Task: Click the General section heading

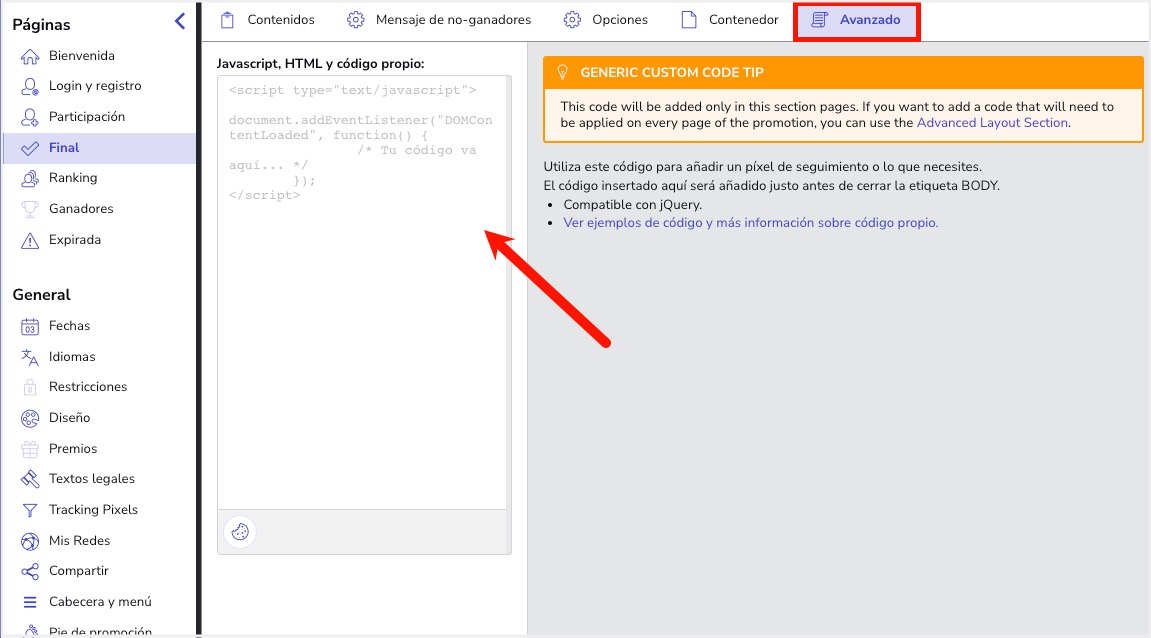Action: (x=41, y=295)
